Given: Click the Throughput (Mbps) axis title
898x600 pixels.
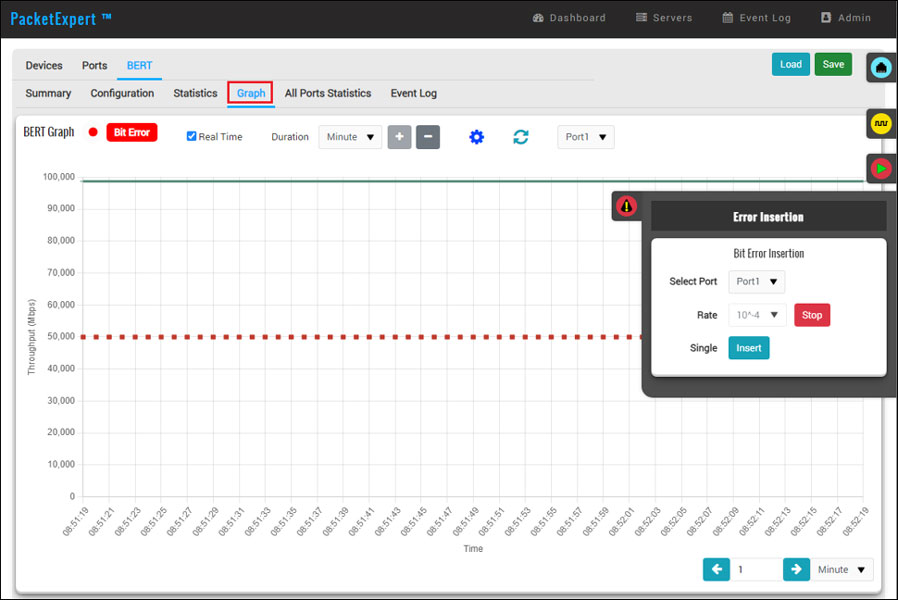Looking at the screenshot, I should pos(31,337).
